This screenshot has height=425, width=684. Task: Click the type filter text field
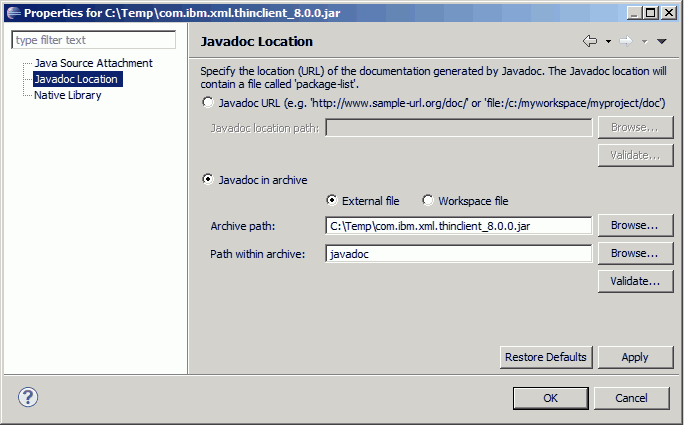(x=93, y=40)
